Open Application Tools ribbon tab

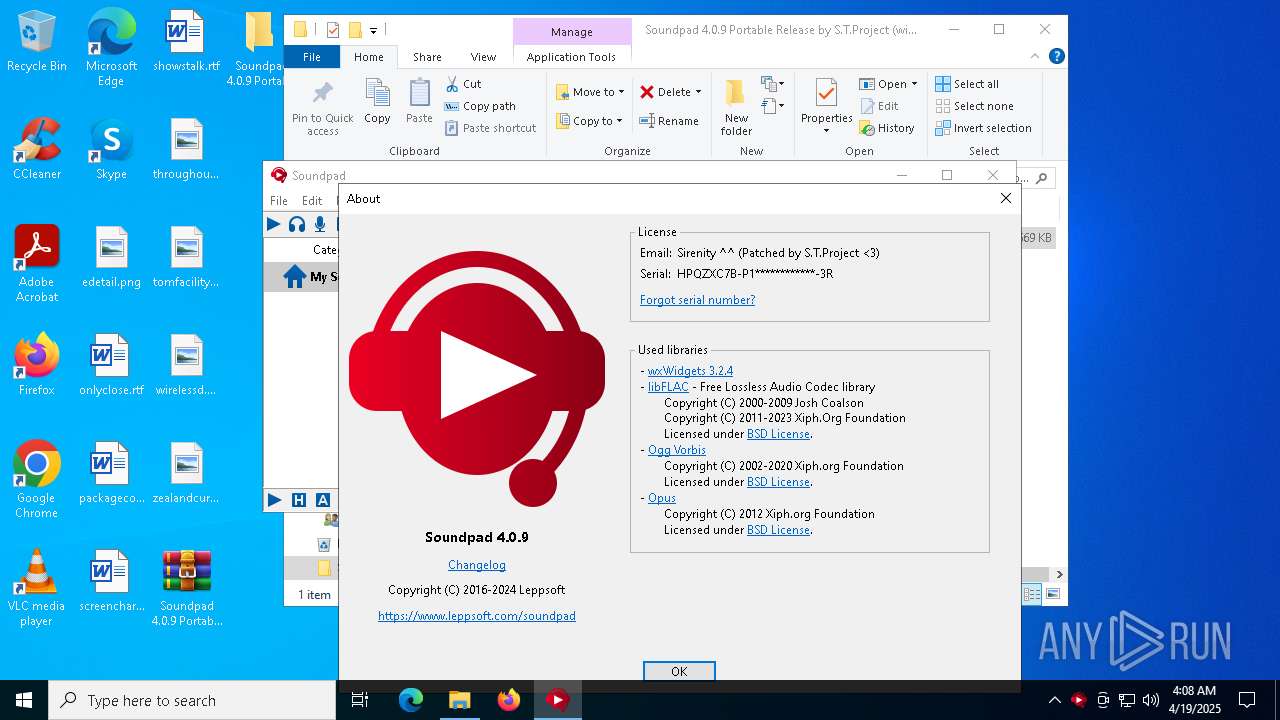(571, 57)
